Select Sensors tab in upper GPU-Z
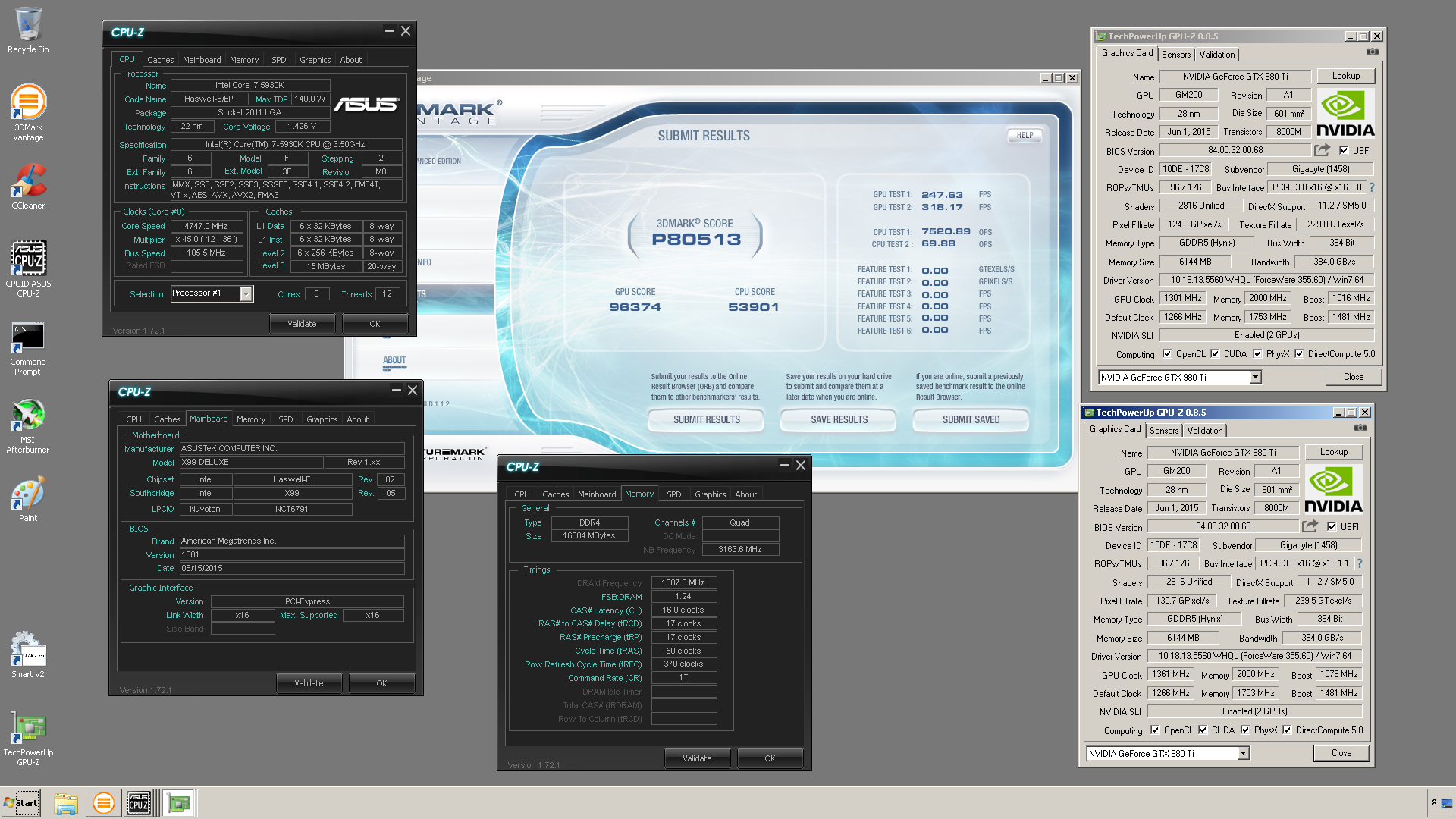 [1176, 55]
